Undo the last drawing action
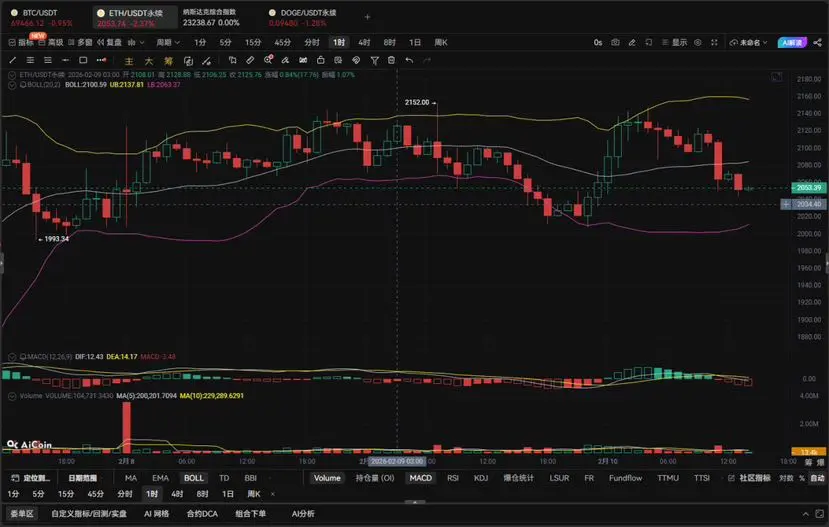The width and height of the screenshot is (829, 527). tap(409, 60)
